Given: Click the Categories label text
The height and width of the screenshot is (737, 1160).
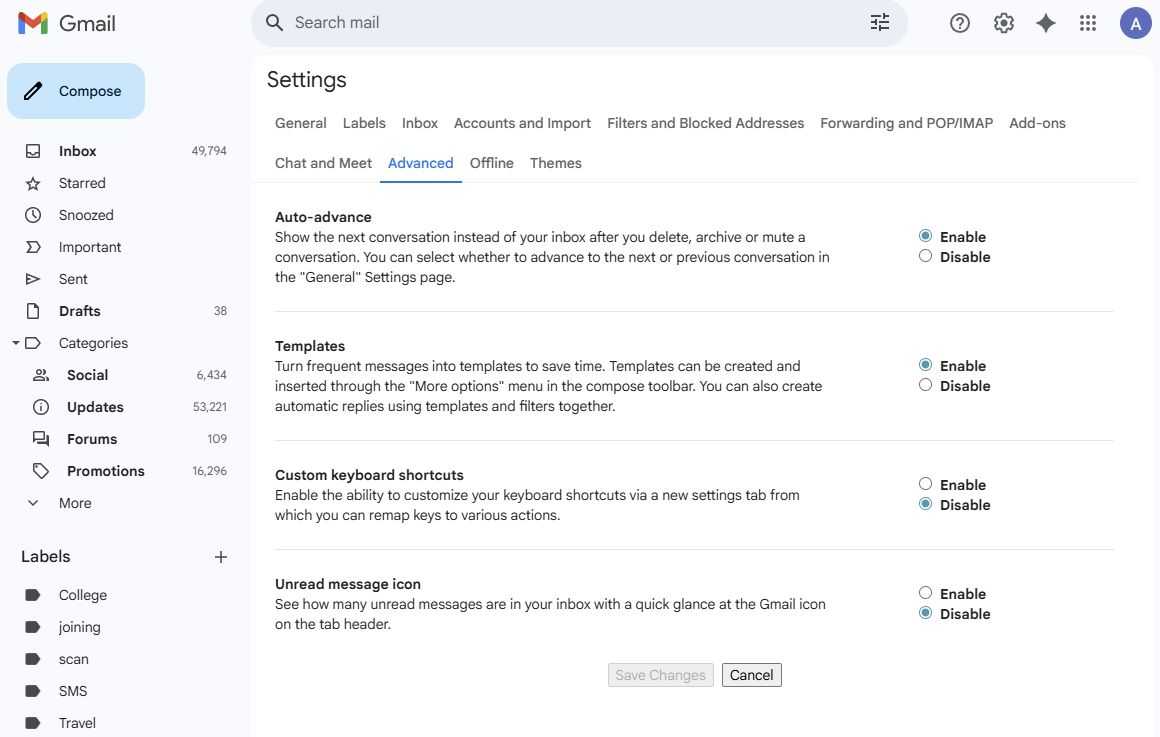Looking at the screenshot, I should click(93, 343).
